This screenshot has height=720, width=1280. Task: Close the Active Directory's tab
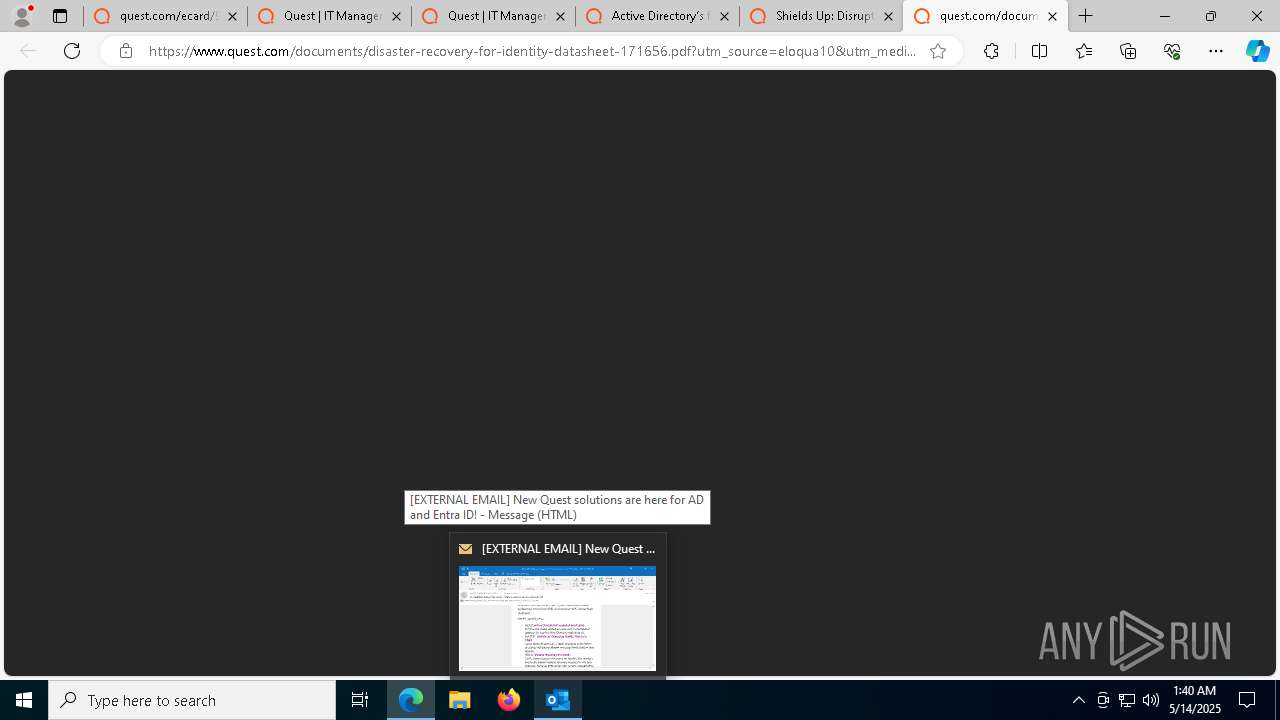click(724, 17)
